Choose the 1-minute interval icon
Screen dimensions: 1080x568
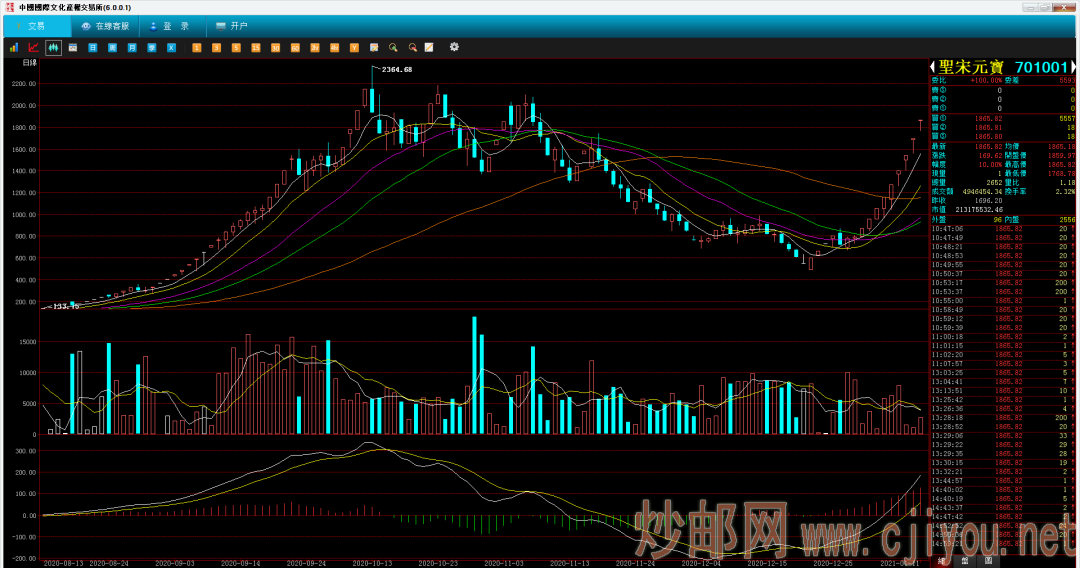click(x=197, y=47)
